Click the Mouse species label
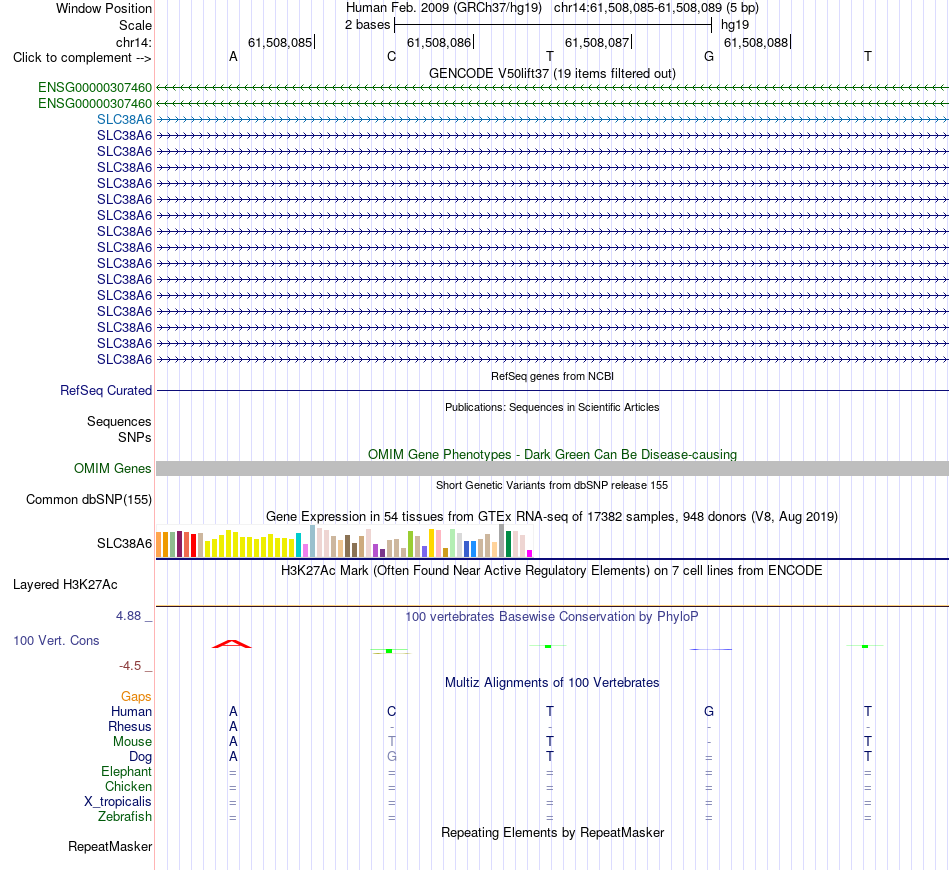 [132, 742]
